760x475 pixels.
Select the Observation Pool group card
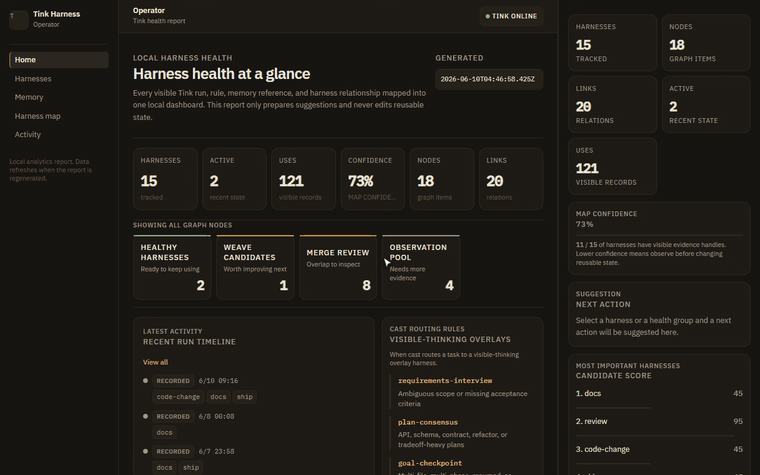coord(421,267)
